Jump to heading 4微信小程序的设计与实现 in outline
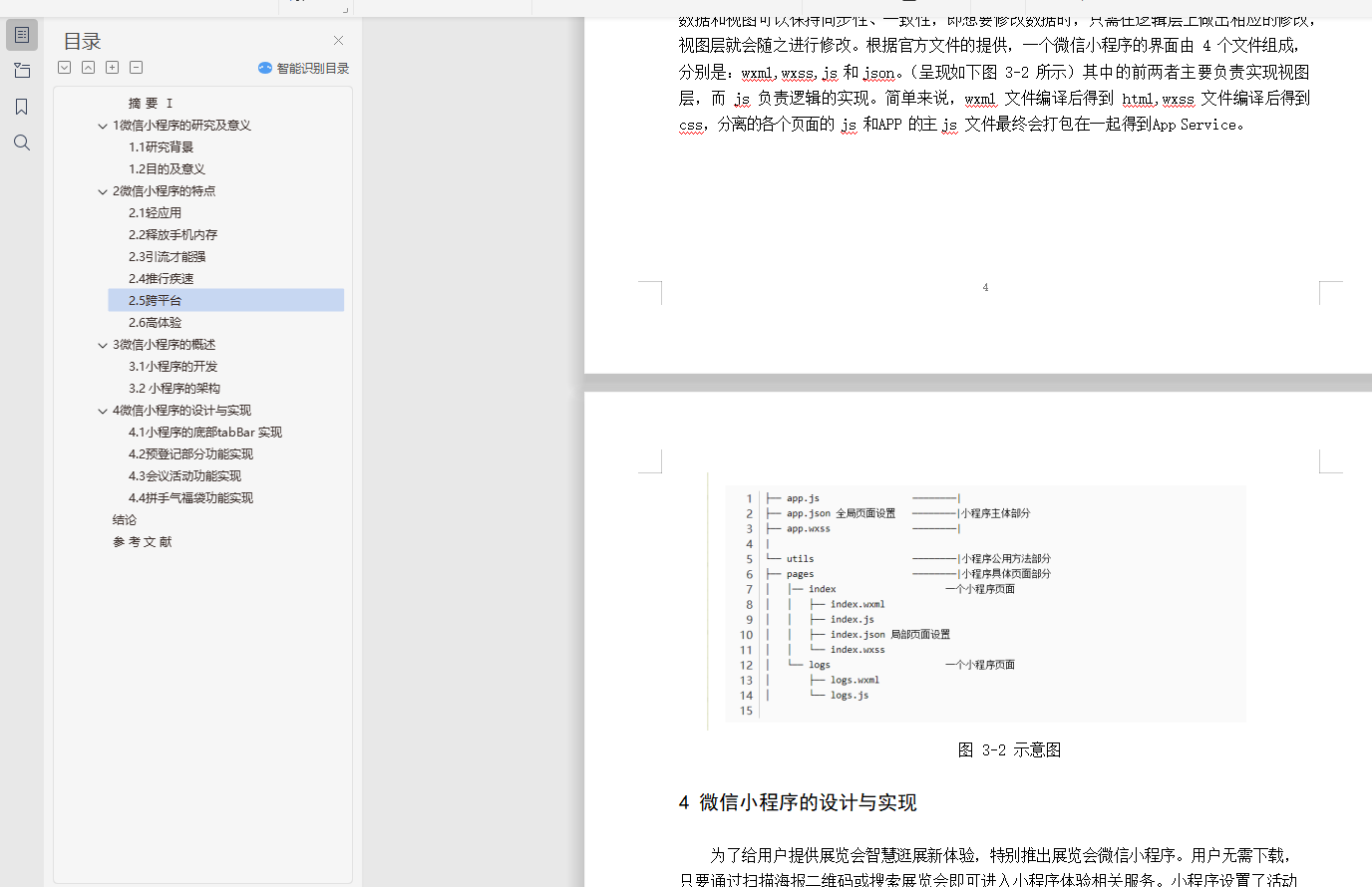This screenshot has width=1372, height=887. point(181,410)
